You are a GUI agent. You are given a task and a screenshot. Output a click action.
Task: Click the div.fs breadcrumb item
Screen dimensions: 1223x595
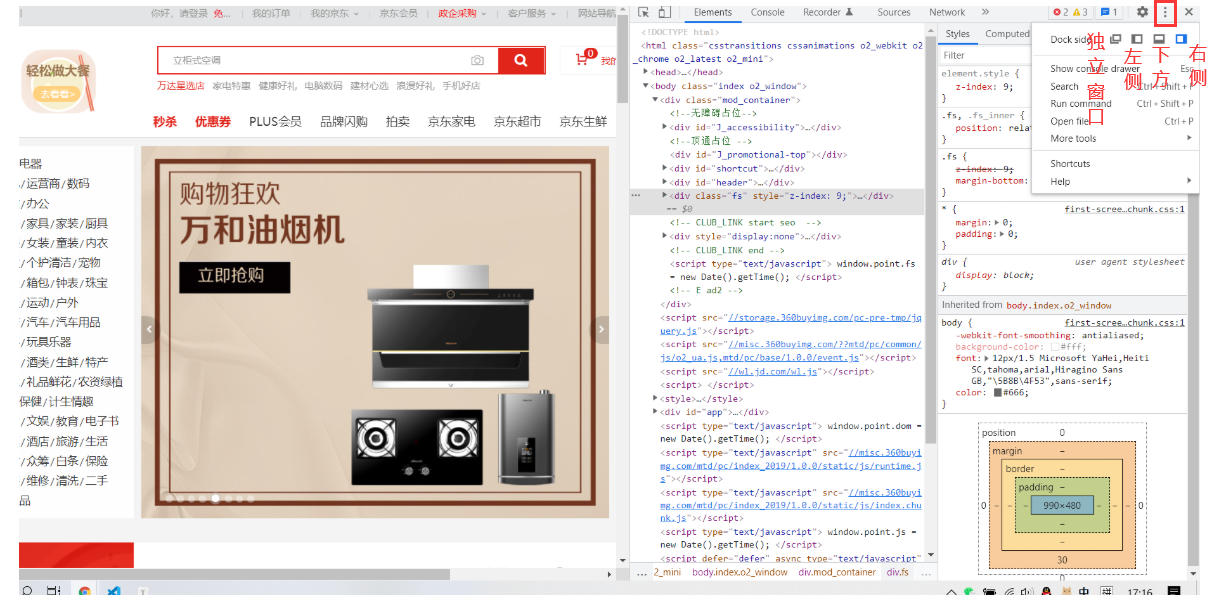tap(897, 572)
